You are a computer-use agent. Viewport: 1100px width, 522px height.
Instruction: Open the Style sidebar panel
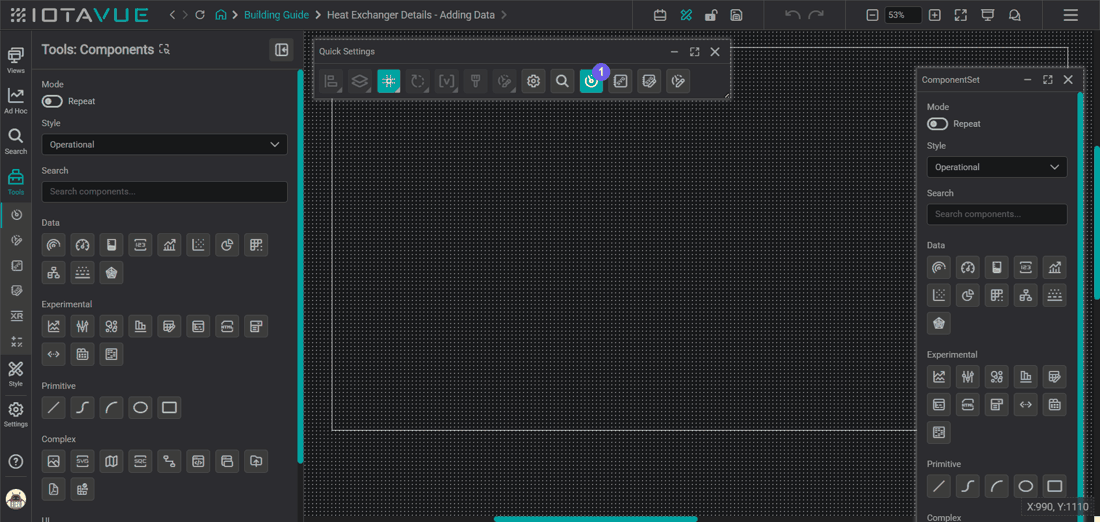(x=15, y=374)
